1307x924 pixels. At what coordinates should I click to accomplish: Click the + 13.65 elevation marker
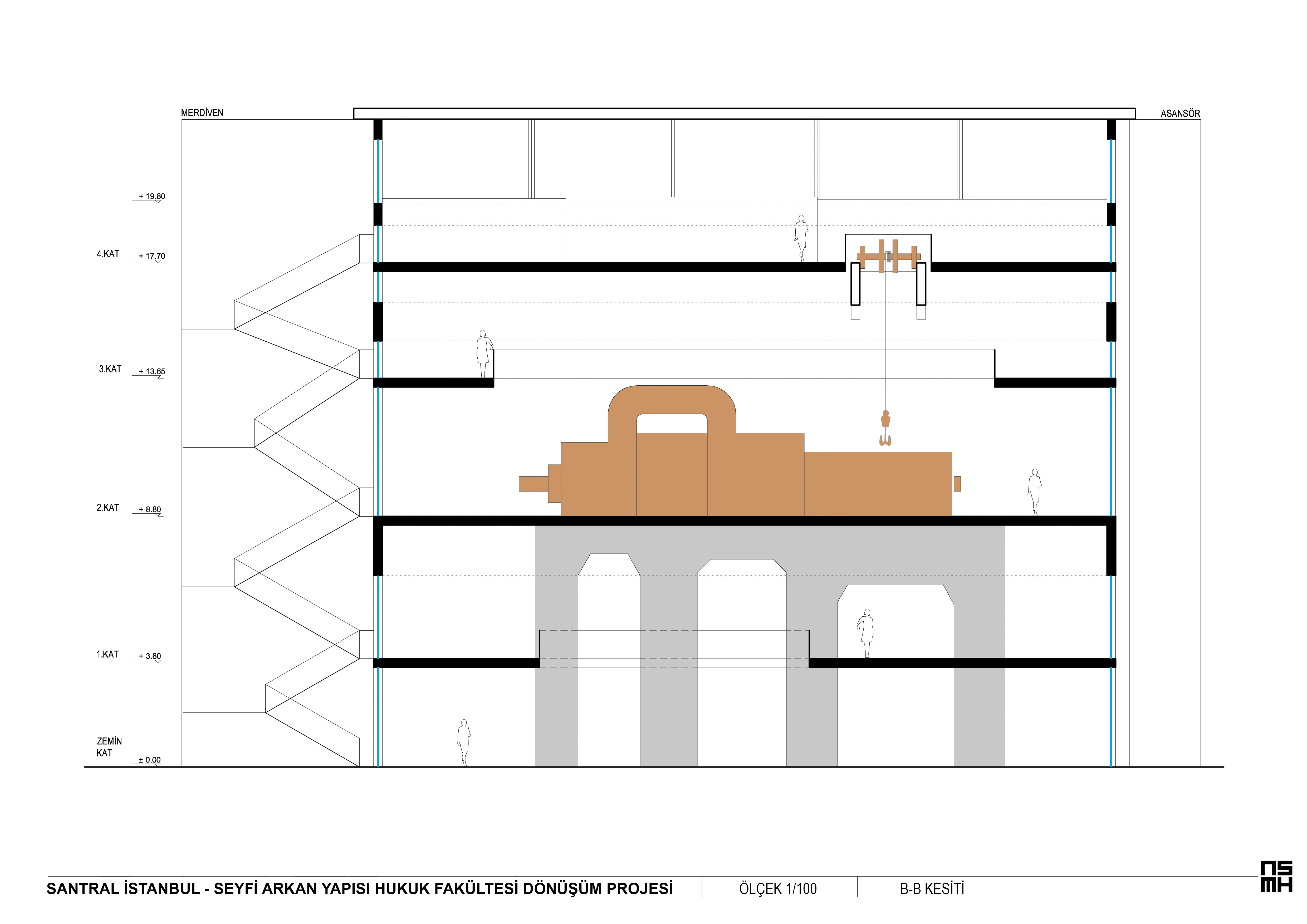coord(151,372)
